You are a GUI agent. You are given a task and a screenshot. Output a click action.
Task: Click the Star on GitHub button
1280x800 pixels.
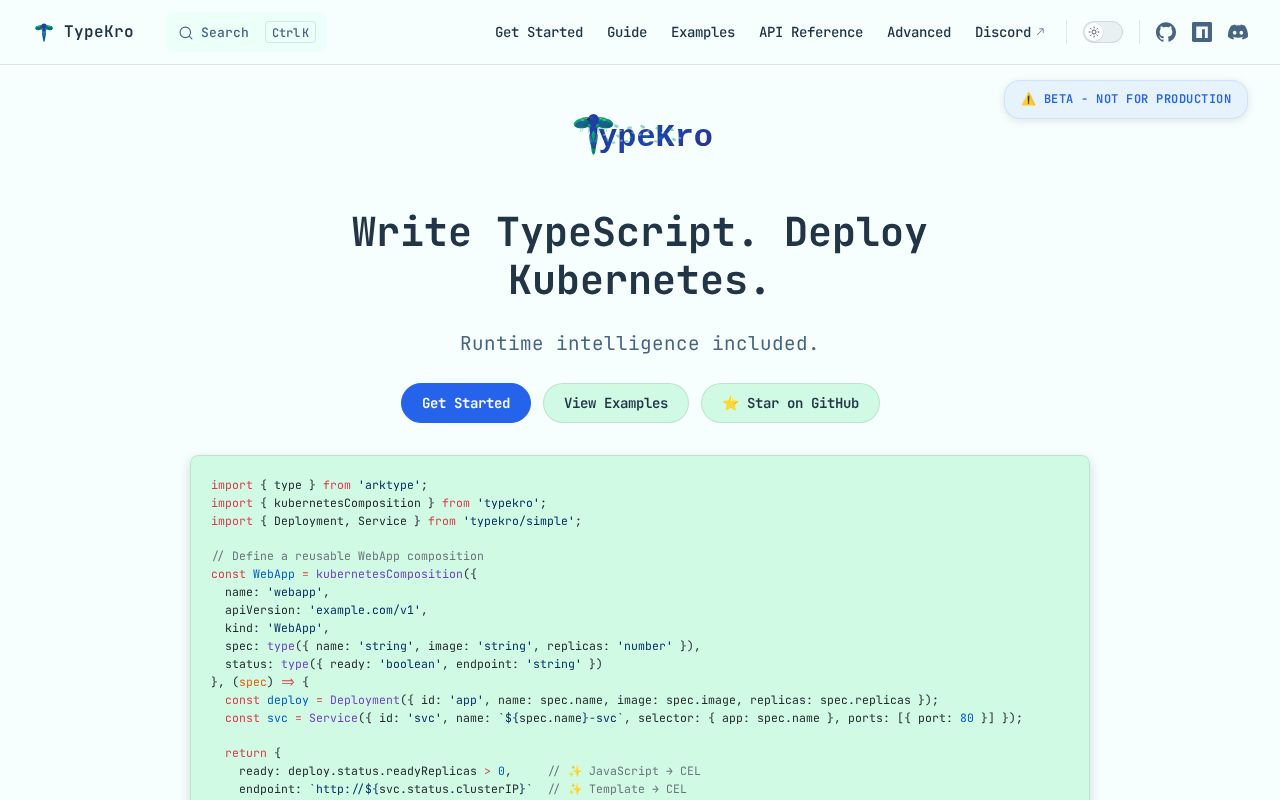790,403
